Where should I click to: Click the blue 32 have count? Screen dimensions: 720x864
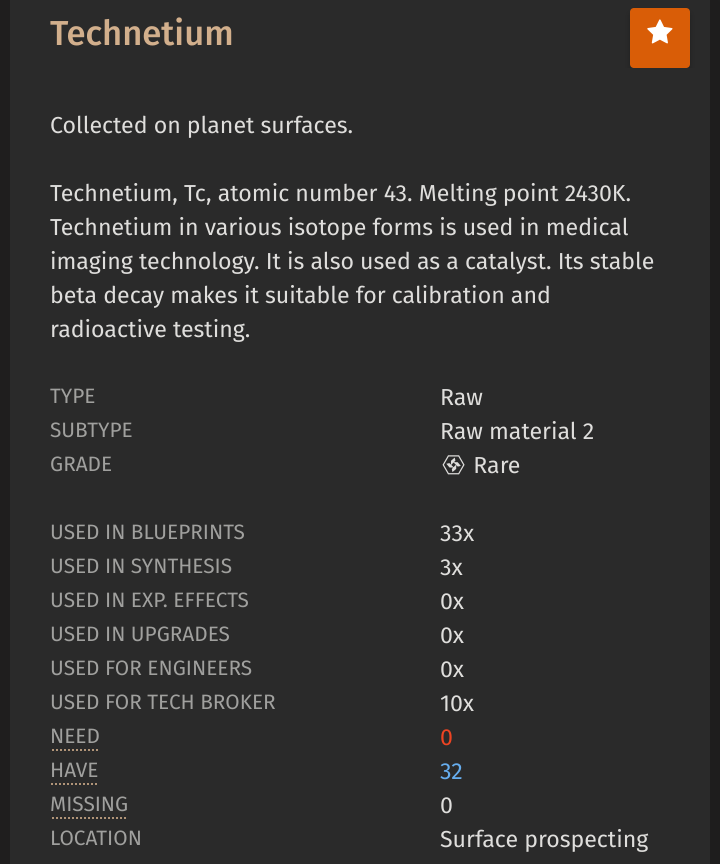coord(451,771)
